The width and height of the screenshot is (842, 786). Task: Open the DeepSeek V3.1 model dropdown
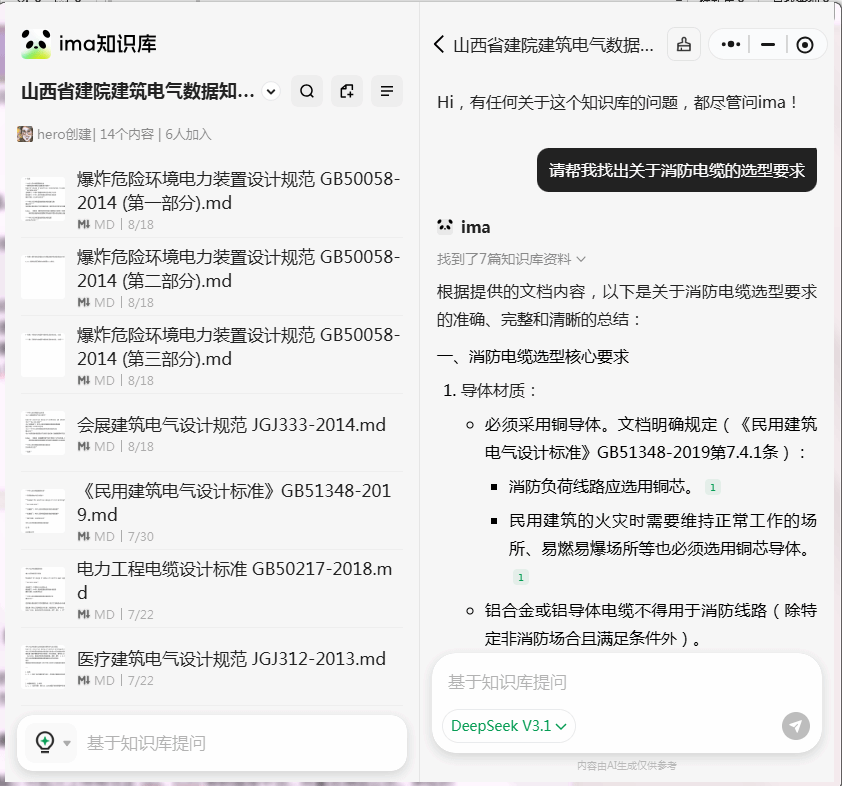(509, 726)
